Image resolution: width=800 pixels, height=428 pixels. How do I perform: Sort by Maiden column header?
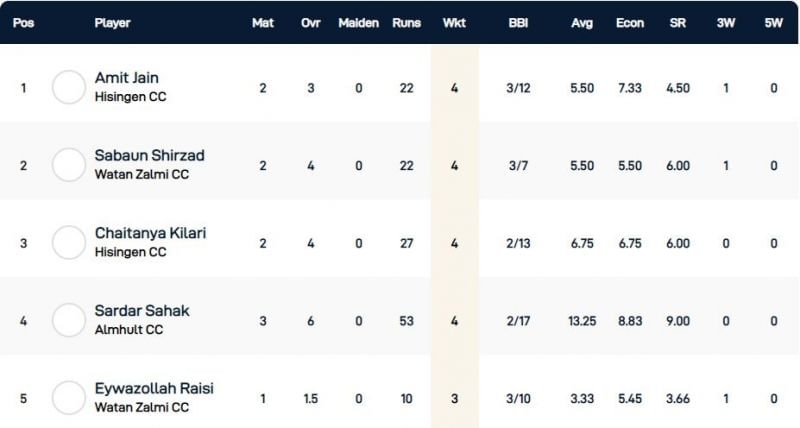(359, 22)
